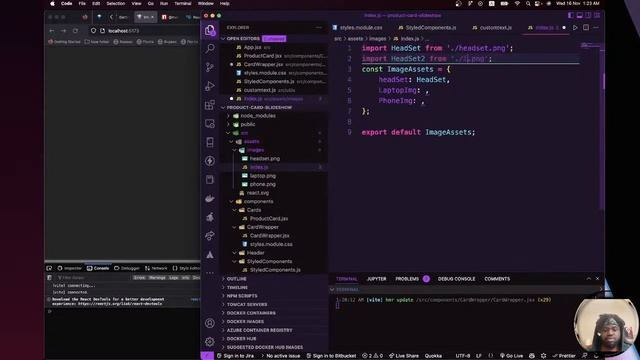
Task: Open the Search view in activity bar
Action: click(210, 48)
